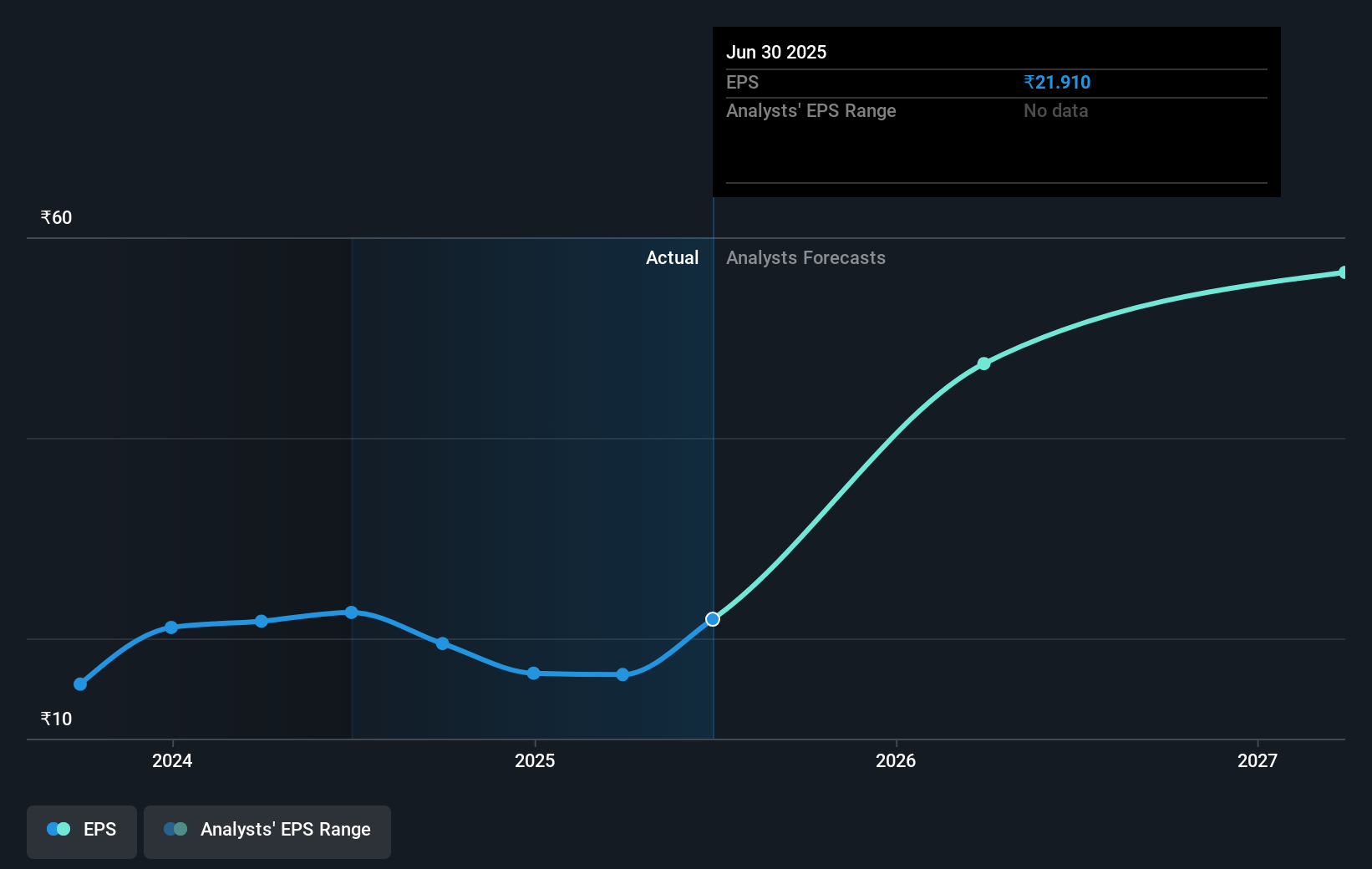Viewport: 1372px width, 869px height.
Task: Click the first EPS data point on the blue line
Action: (x=80, y=684)
